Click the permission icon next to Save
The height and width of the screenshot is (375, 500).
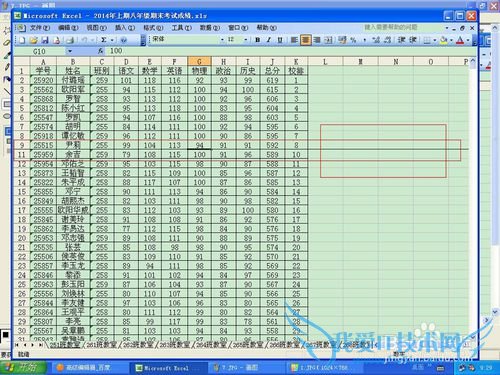pos(57,40)
